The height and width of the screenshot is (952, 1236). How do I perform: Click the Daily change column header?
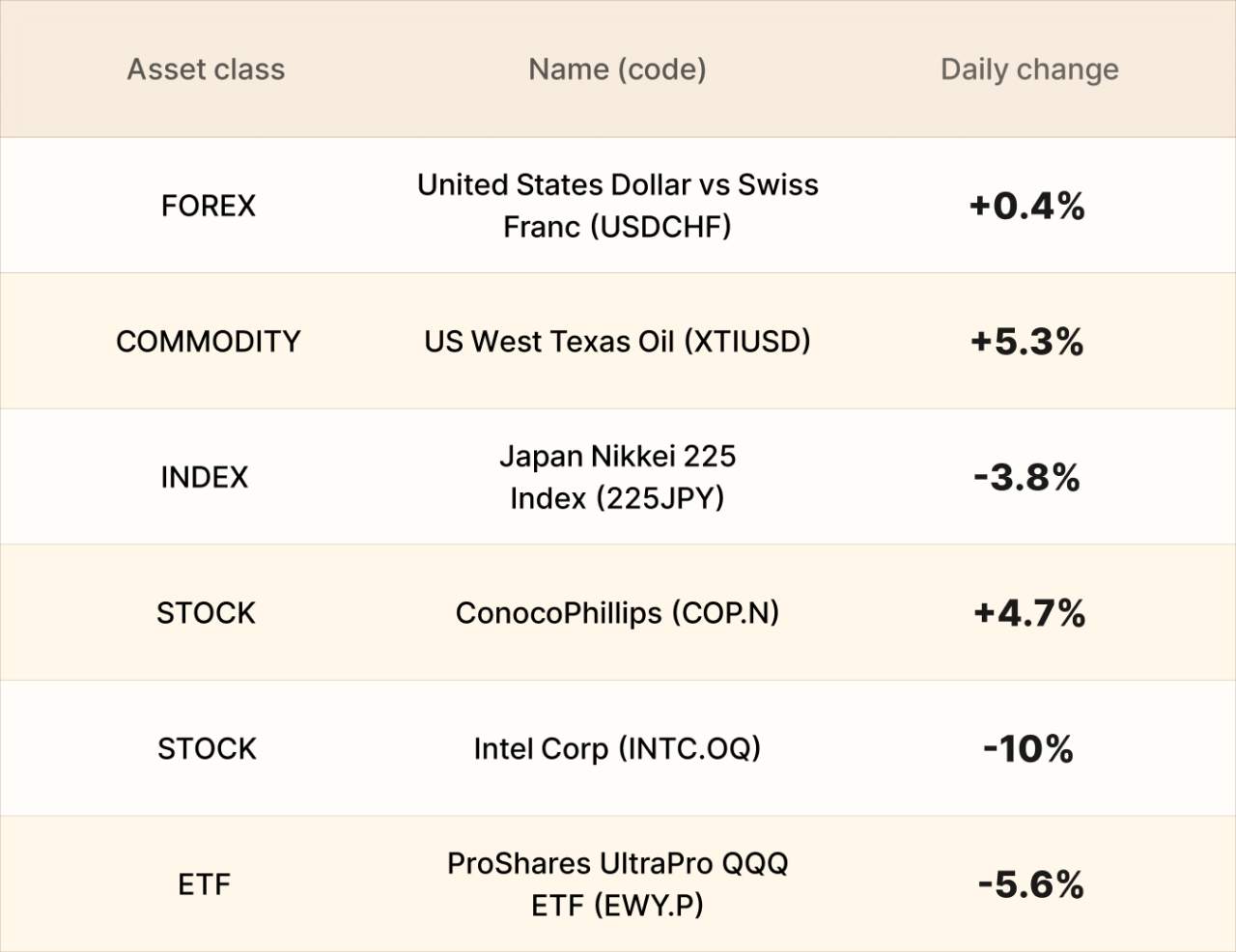click(1029, 70)
